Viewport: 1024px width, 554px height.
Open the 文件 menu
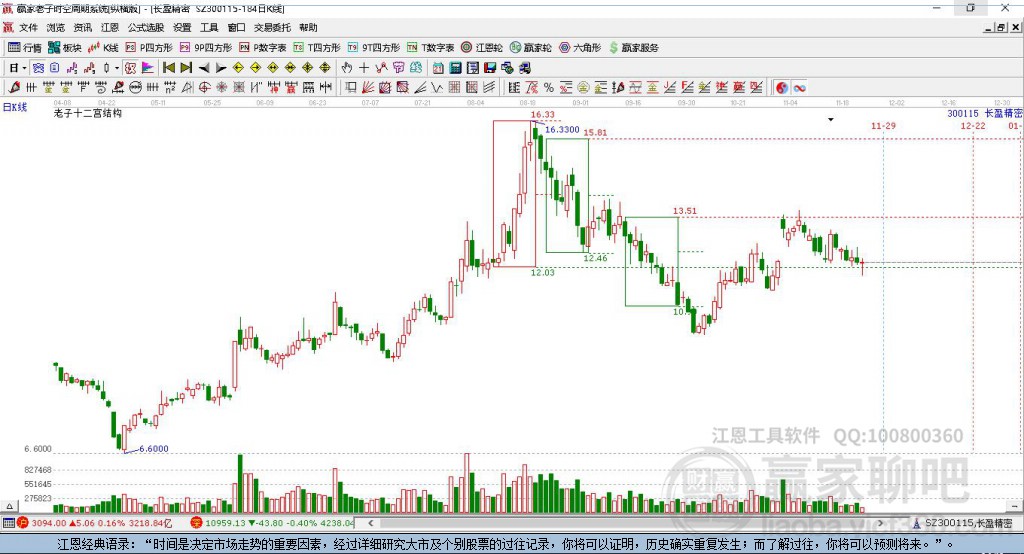coord(28,27)
